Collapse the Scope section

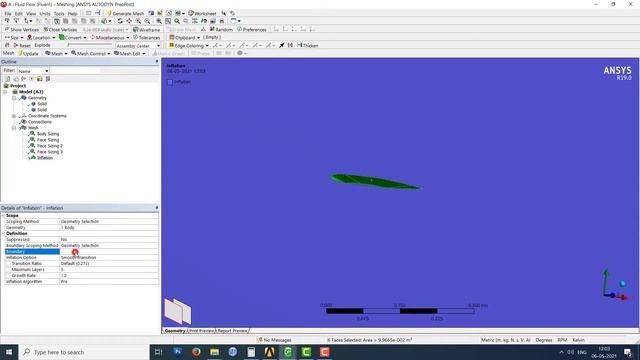tap(3, 216)
